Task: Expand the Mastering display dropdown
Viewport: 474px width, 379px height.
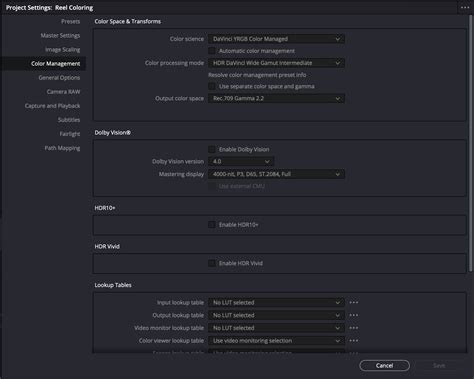Action: click(x=276, y=174)
